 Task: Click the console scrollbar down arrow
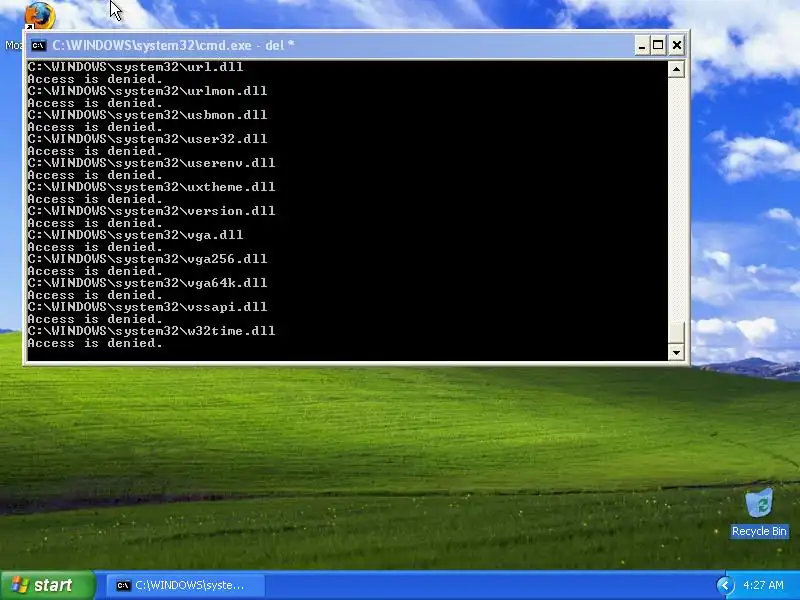pyautogui.click(x=676, y=352)
